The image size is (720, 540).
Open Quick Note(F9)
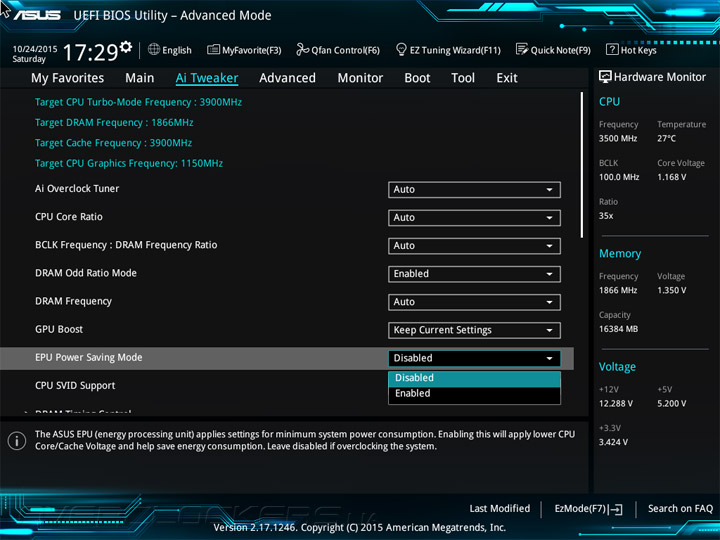(553, 50)
